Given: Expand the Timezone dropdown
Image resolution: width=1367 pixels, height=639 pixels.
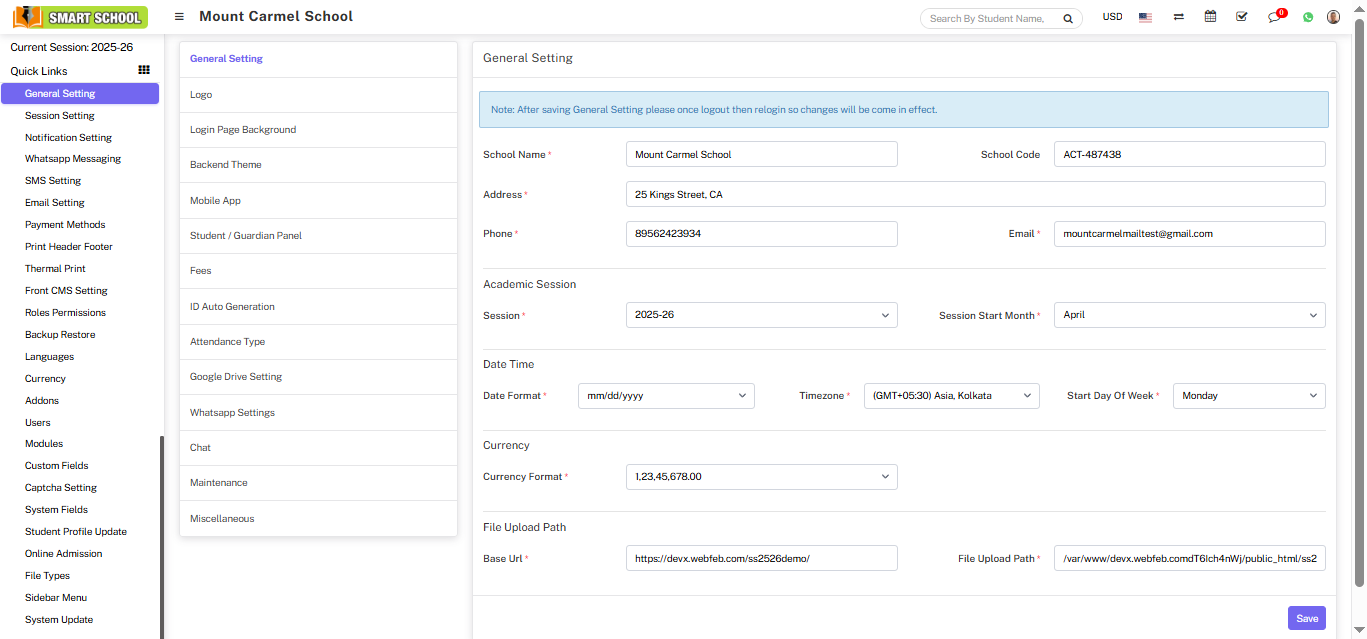Looking at the screenshot, I should (x=951, y=396).
